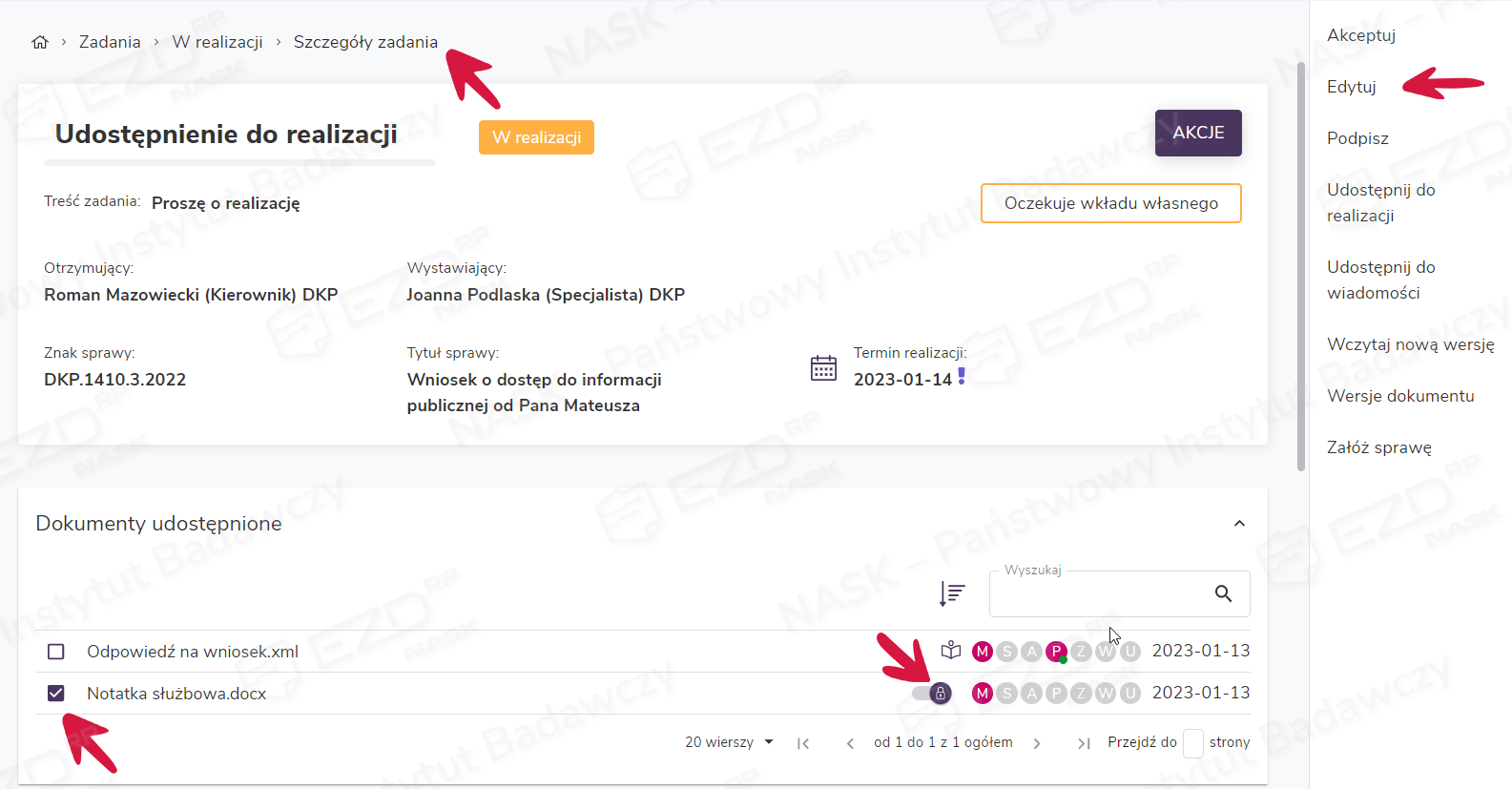Click the reading book icon for Odpowiedź na wniosek.xml
This screenshot has width=1512, height=789.
coord(950,651)
